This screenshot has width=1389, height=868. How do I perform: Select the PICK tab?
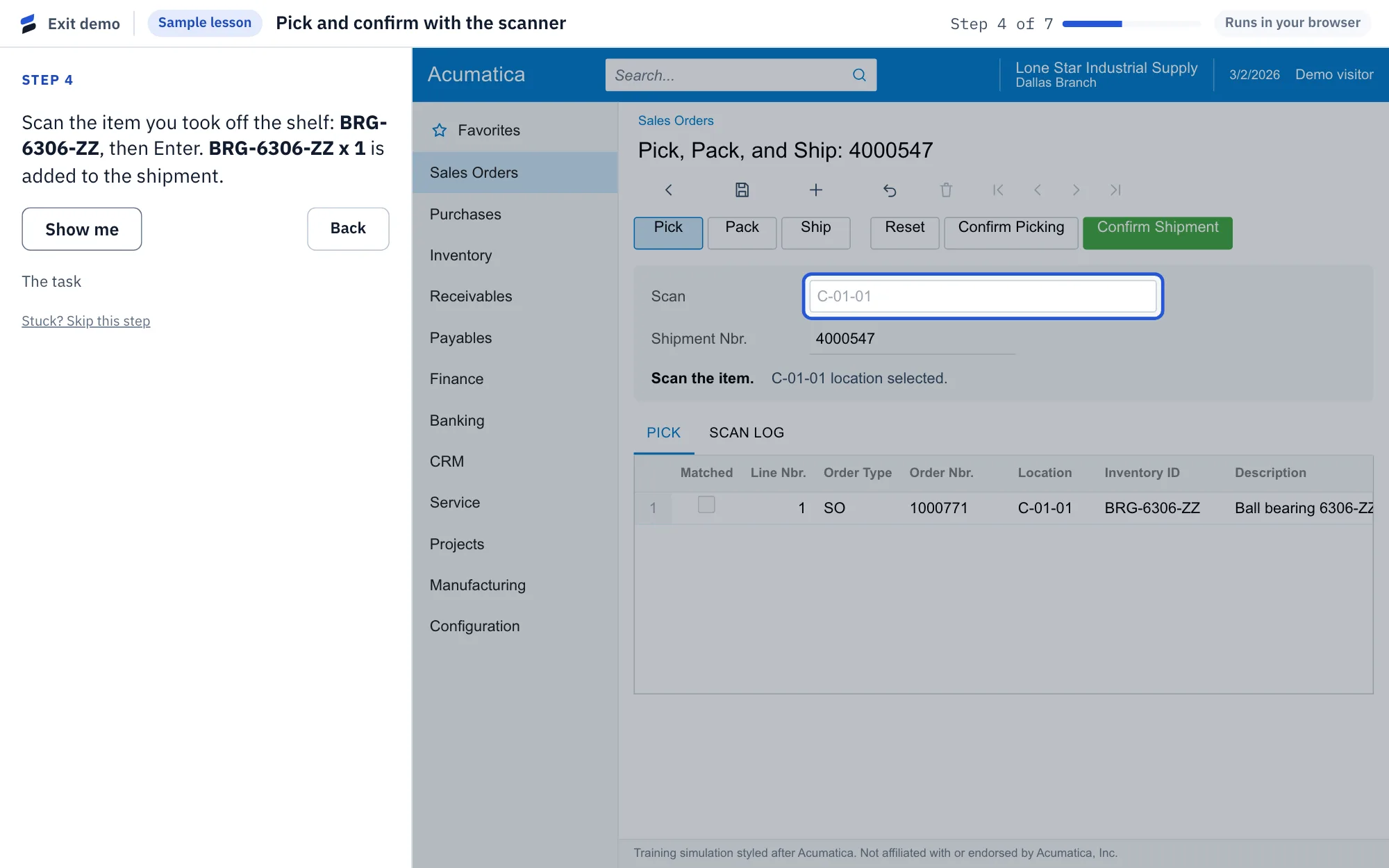point(663,433)
